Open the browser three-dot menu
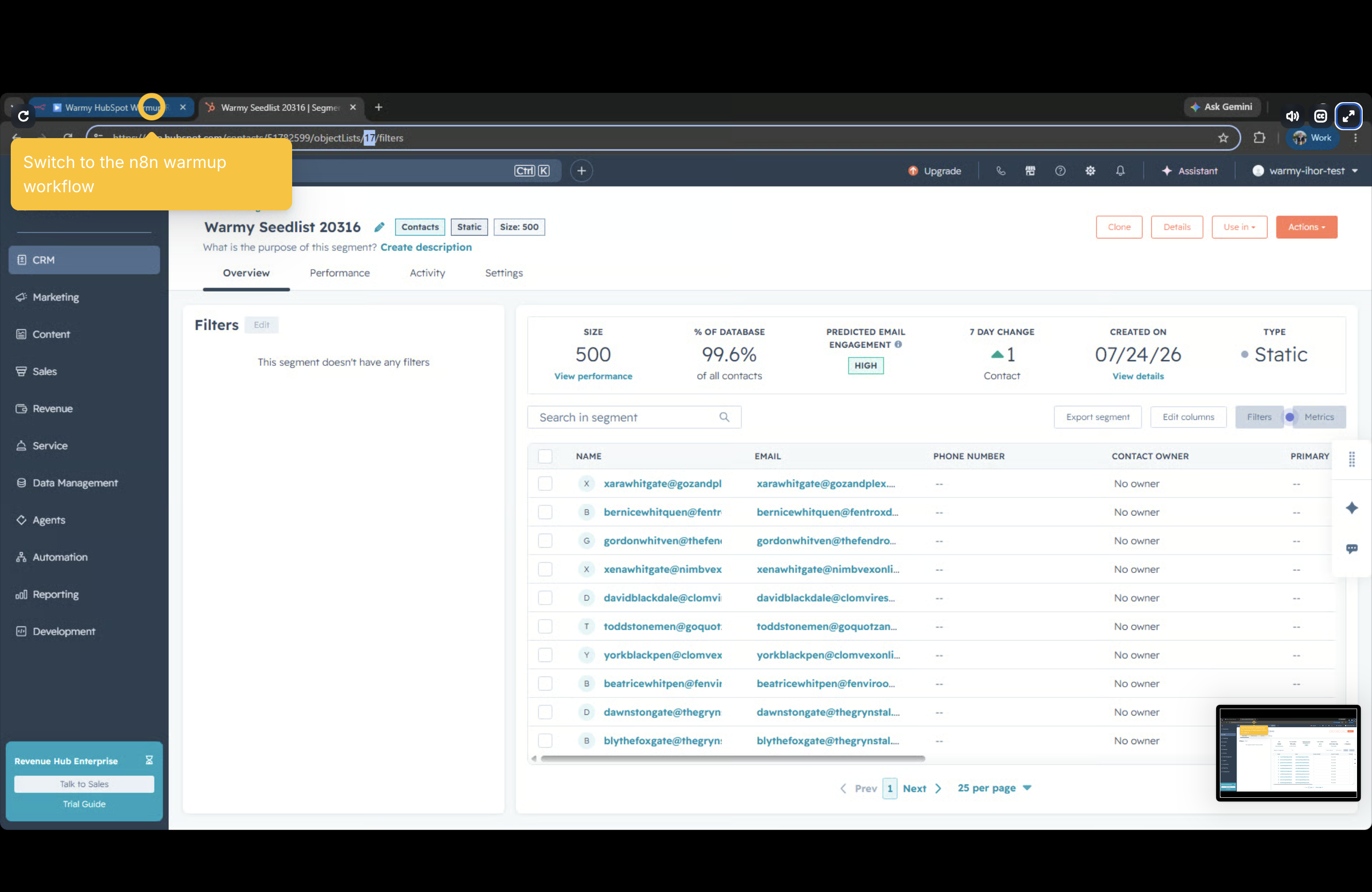Image resolution: width=1372 pixels, height=892 pixels. (x=1355, y=138)
